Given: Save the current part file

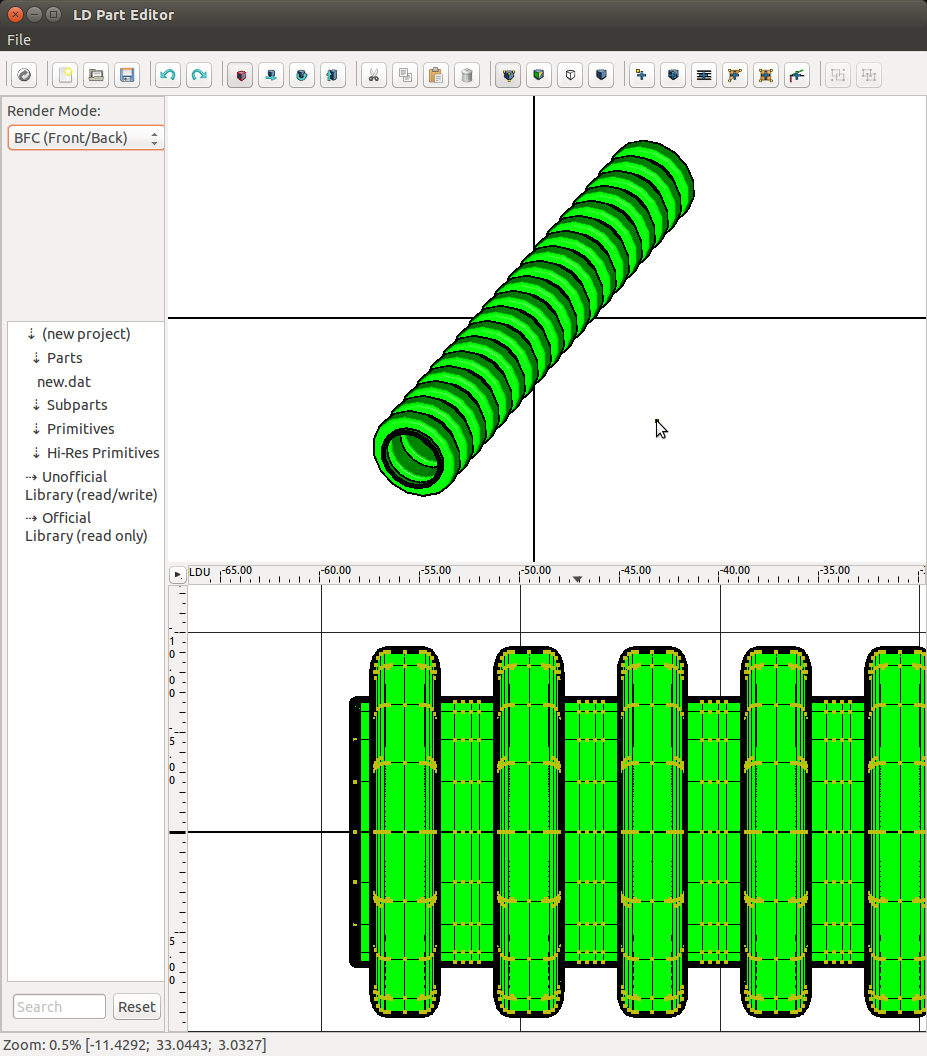Looking at the screenshot, I should pyautogui.click(x=127, y=74).
